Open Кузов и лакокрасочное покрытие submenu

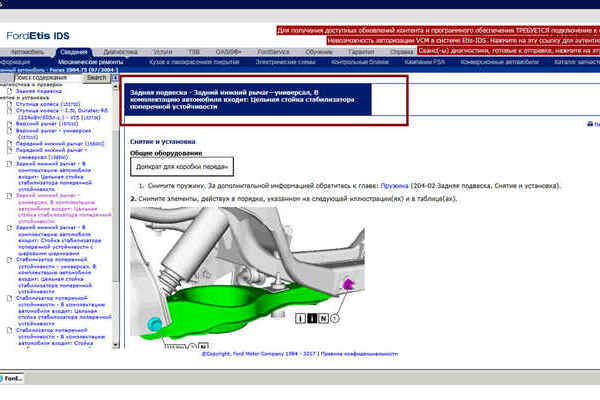[194, 62]
